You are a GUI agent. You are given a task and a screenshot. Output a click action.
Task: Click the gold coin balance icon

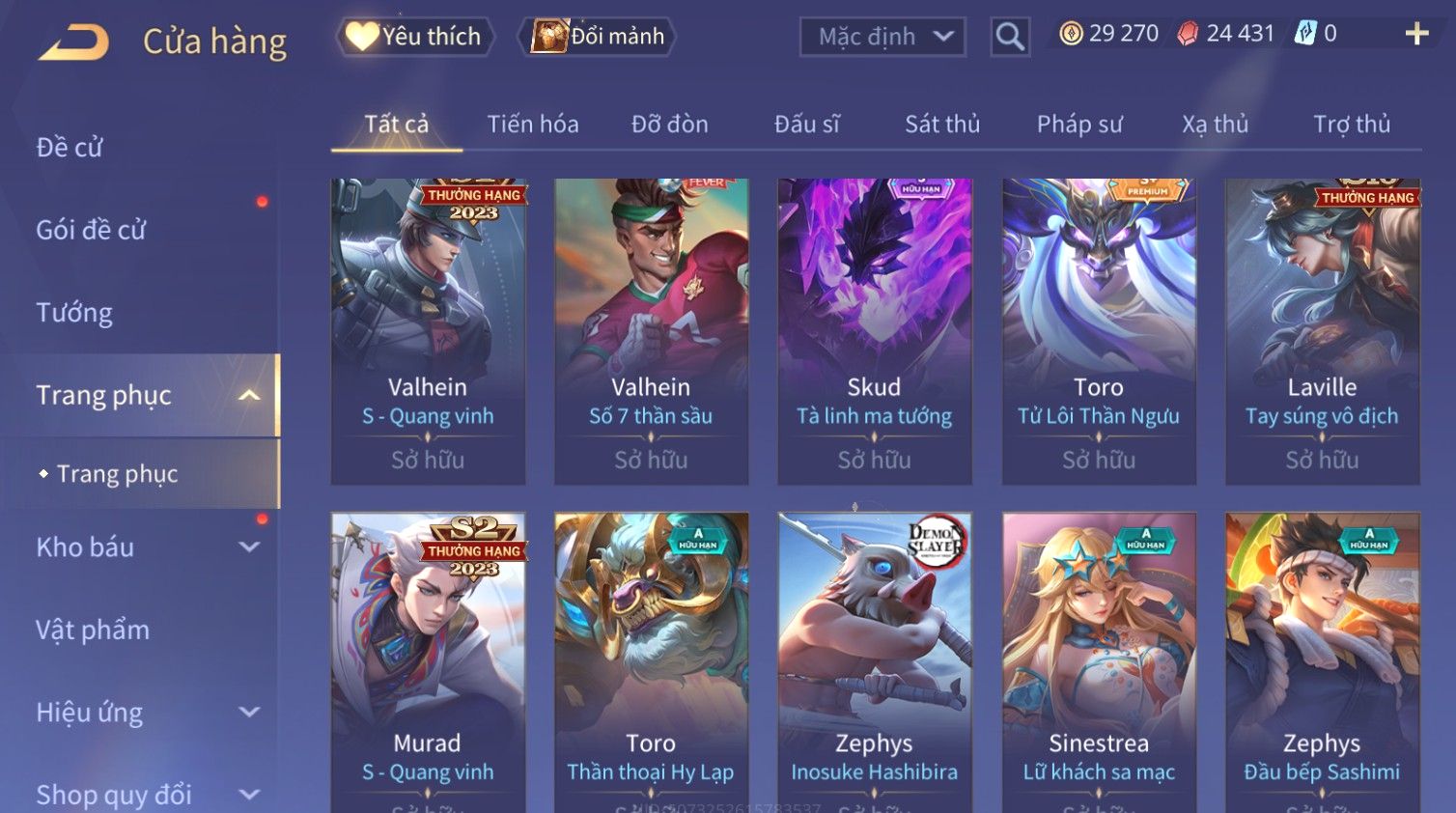[1071, 34]
